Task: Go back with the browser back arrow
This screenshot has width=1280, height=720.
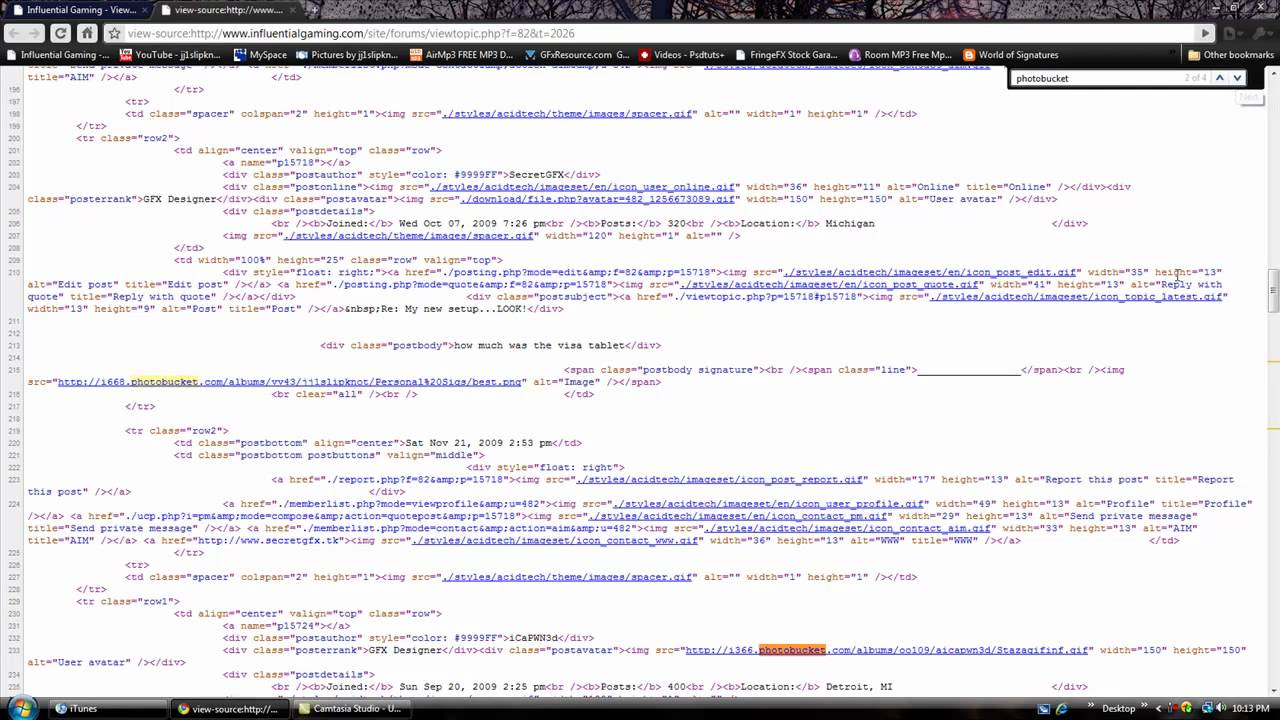Action: click(12, 33)
